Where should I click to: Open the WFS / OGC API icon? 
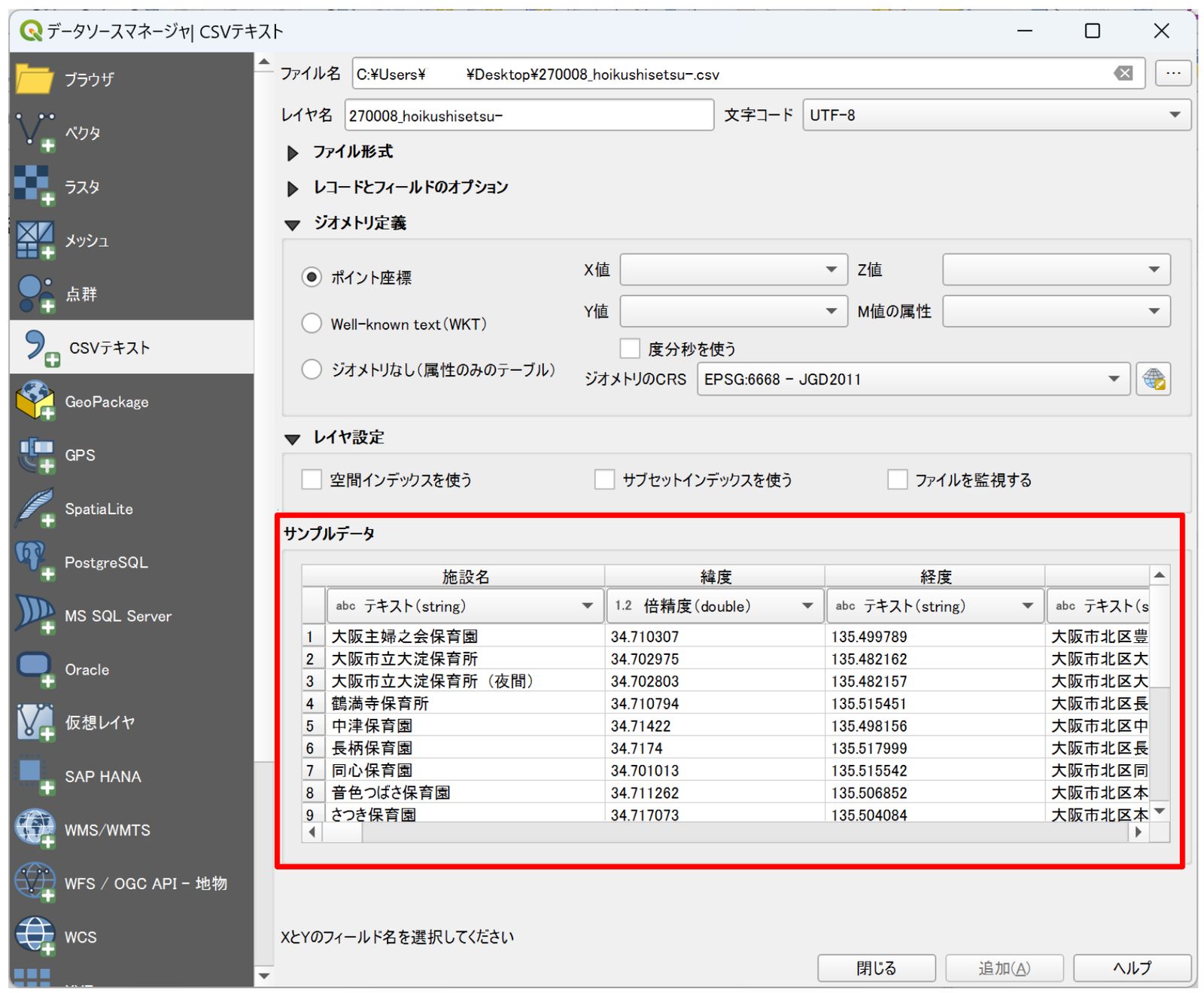(x=35, y=883)
